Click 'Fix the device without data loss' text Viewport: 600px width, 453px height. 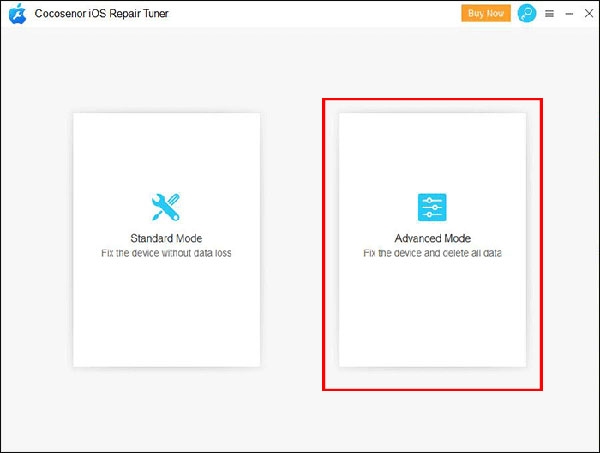[x=166, y=253]
